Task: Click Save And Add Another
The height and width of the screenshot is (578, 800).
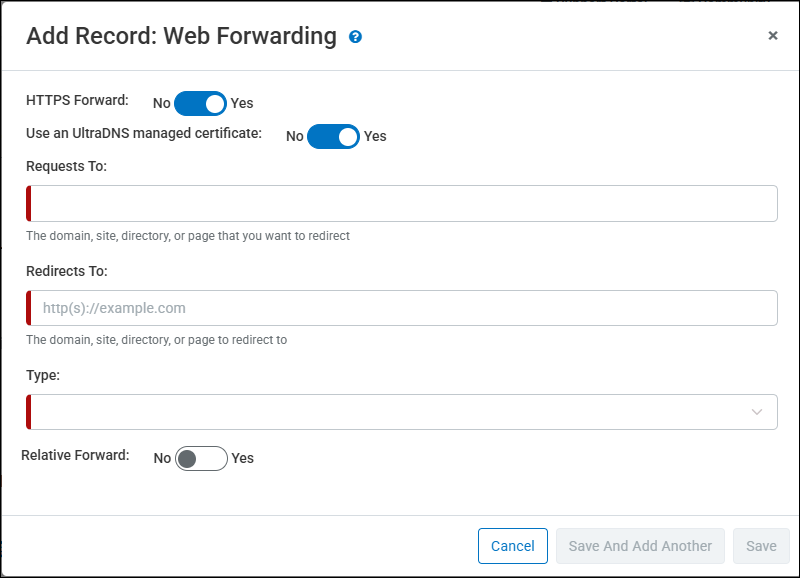Action: click(640, 546)
